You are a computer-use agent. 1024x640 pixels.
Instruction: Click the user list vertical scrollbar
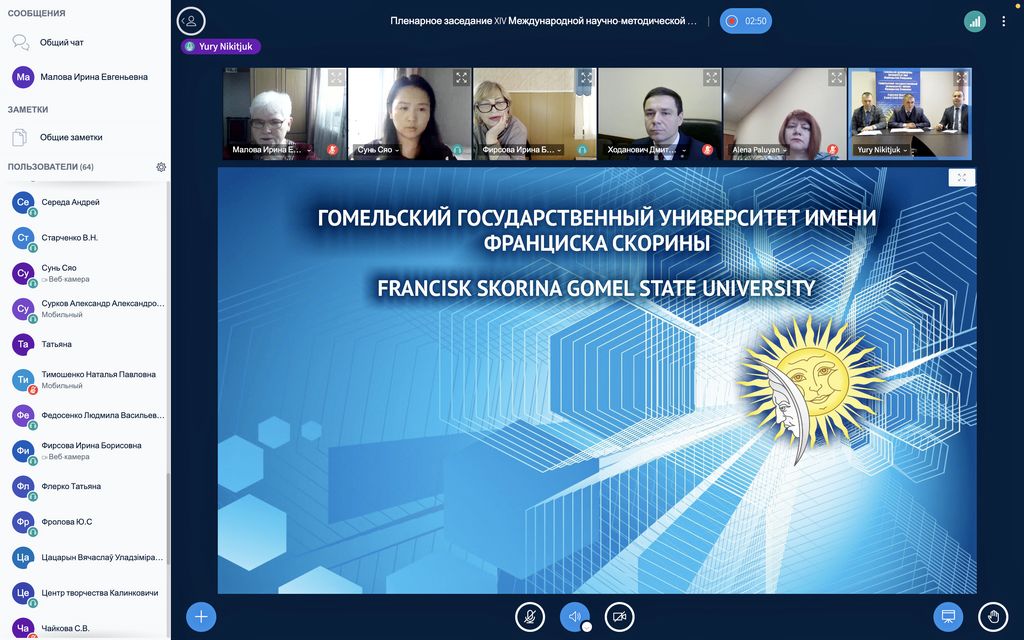167,400
